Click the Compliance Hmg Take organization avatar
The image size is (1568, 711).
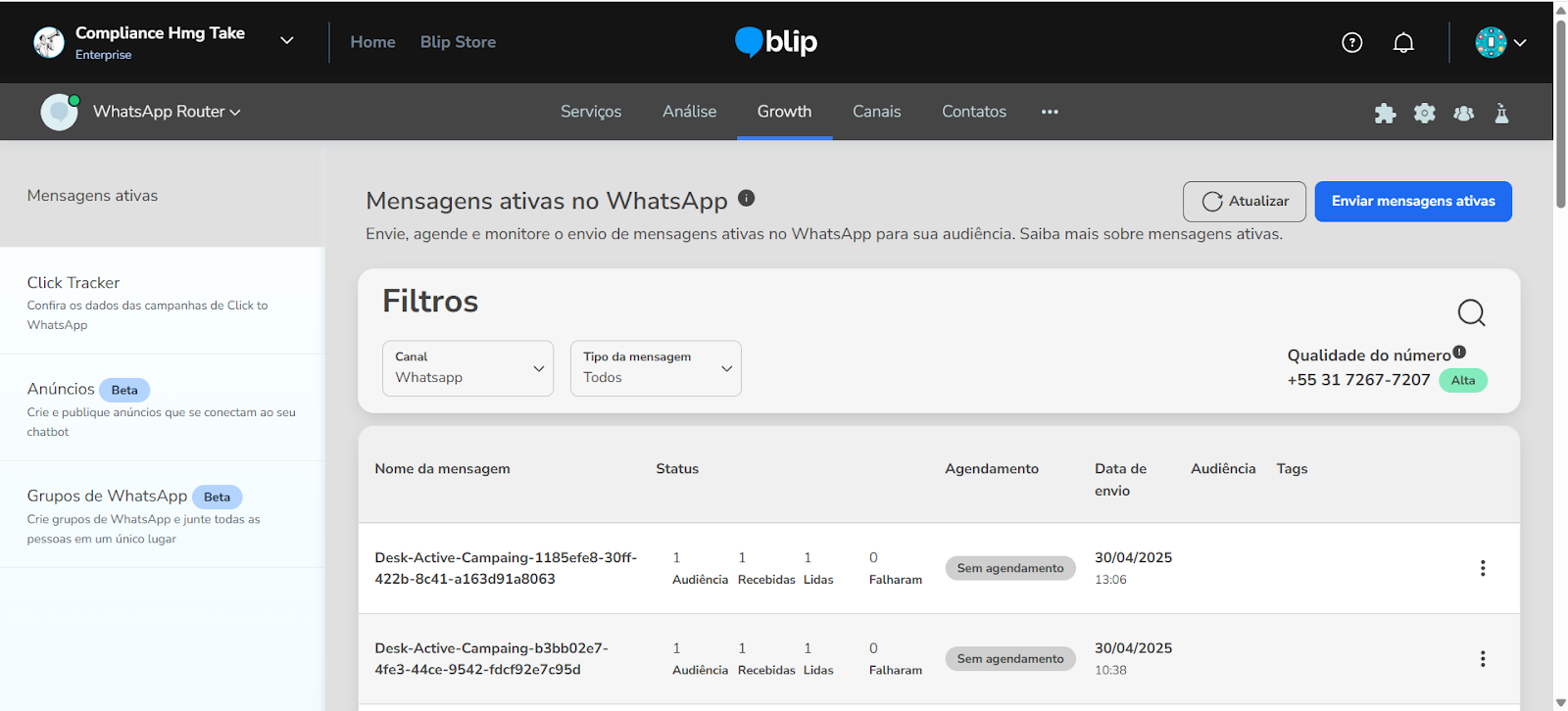(49, 42)
